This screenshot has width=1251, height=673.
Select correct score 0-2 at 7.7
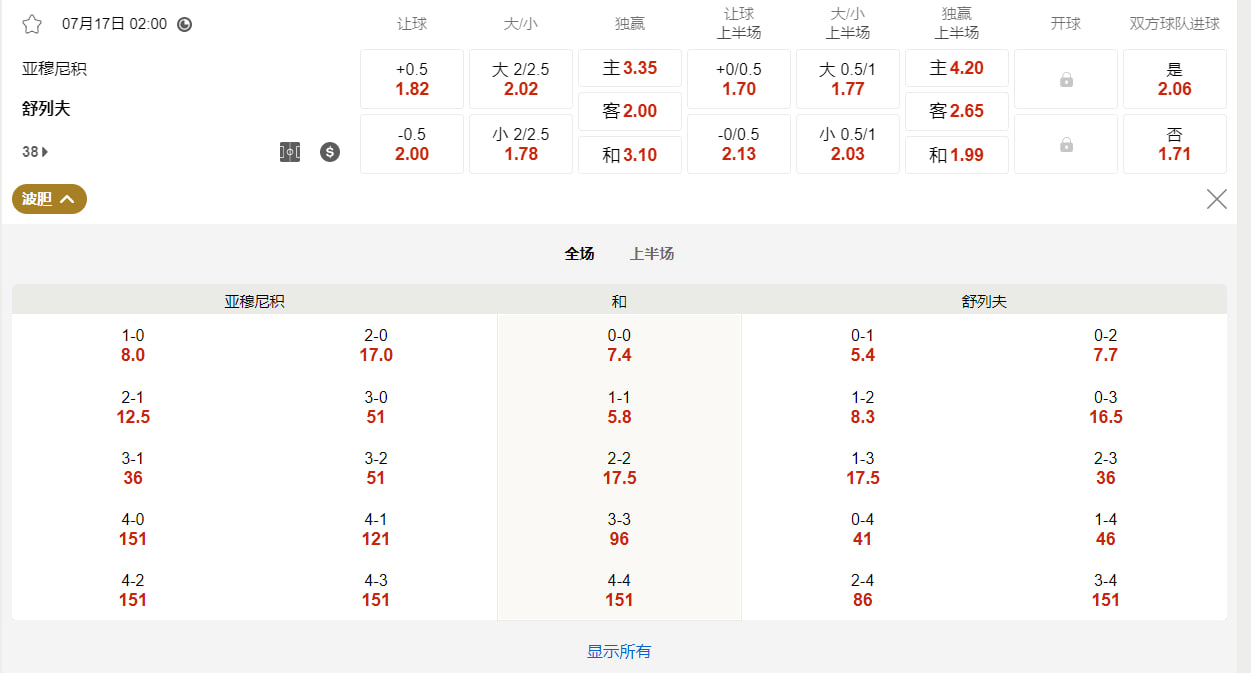1106,345
